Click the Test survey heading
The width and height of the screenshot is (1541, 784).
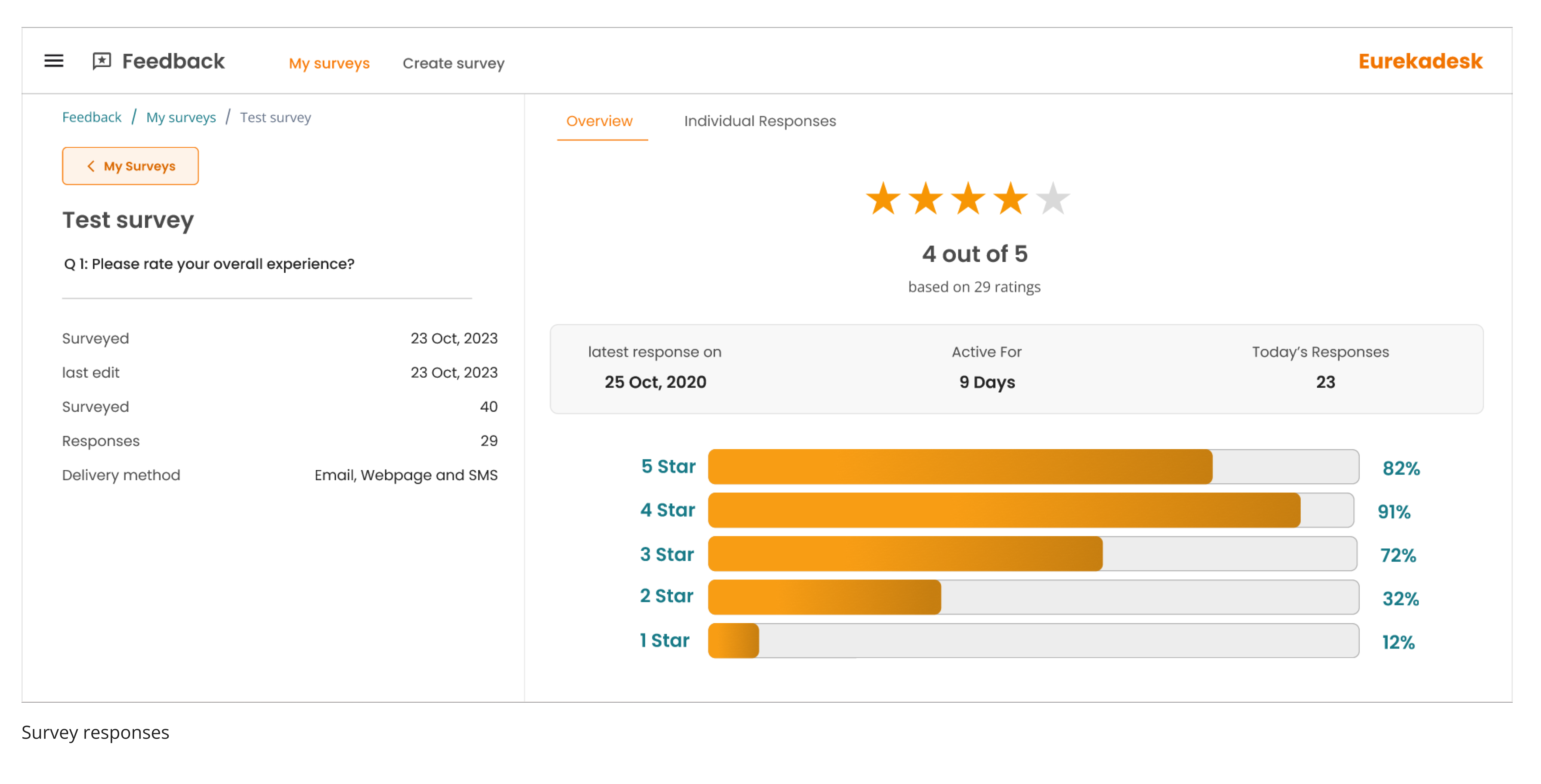[128, 220]
